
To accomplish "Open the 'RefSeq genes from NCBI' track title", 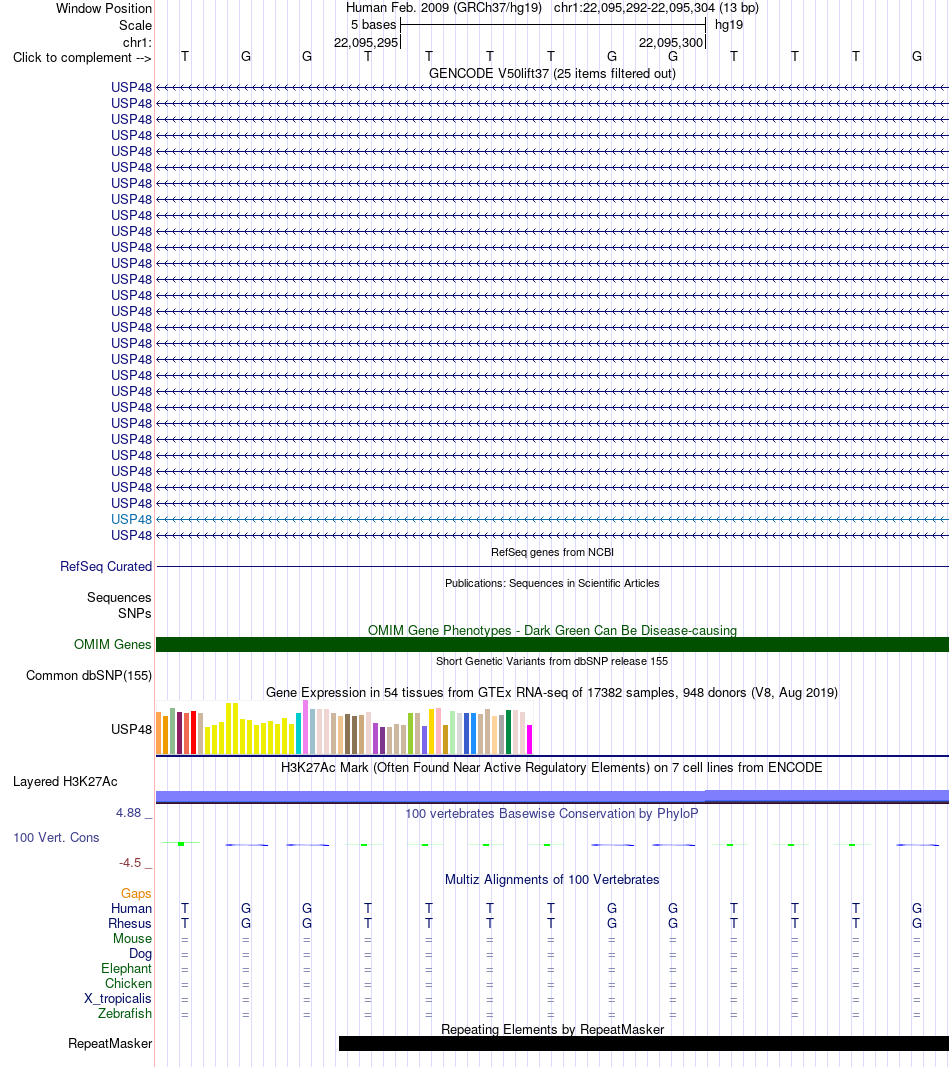I will tap(552, 552).
